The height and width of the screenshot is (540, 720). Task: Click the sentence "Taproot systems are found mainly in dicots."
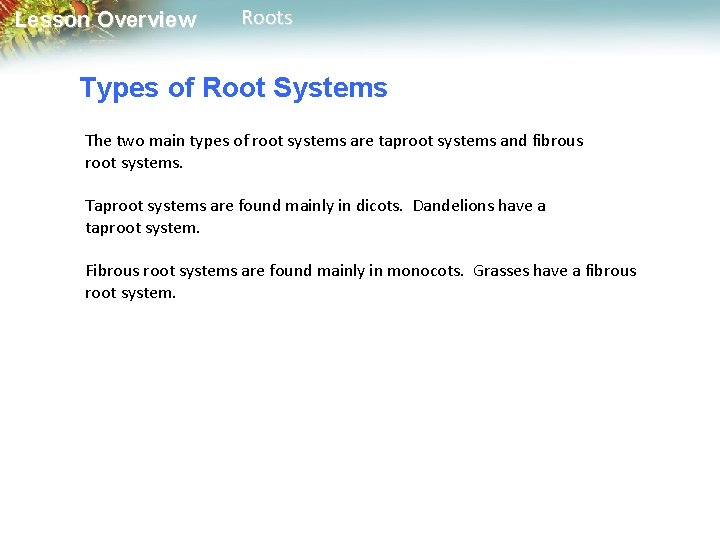pyautogui.click(x=244, y=206)
